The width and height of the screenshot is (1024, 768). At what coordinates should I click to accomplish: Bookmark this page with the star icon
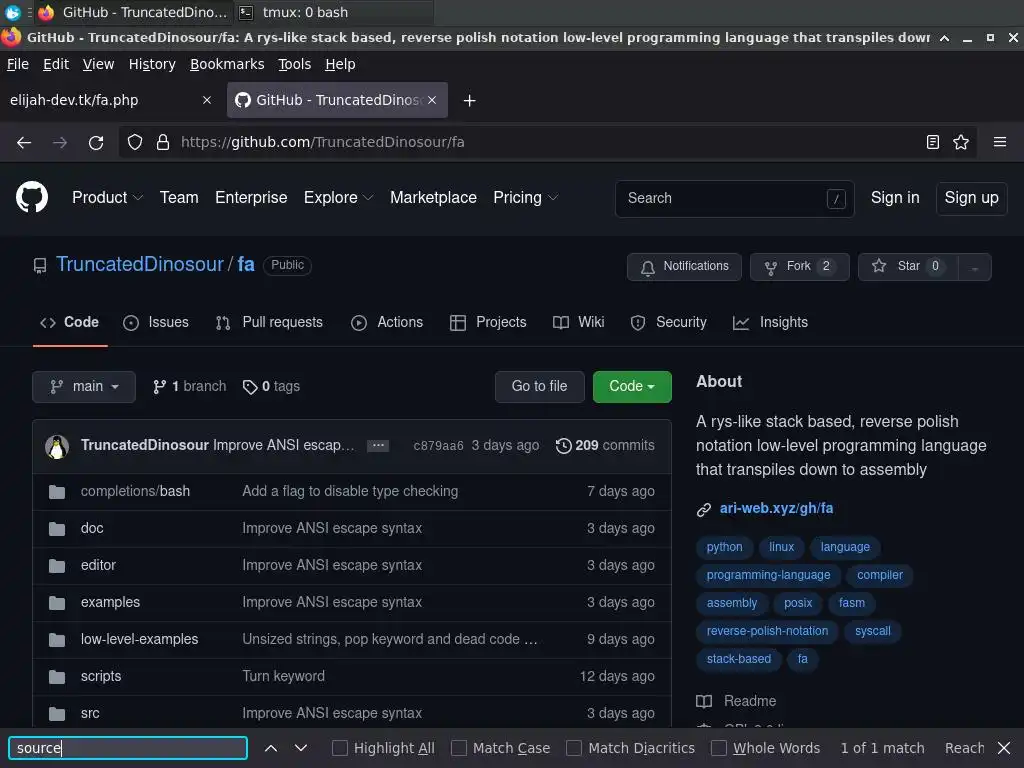961,142
